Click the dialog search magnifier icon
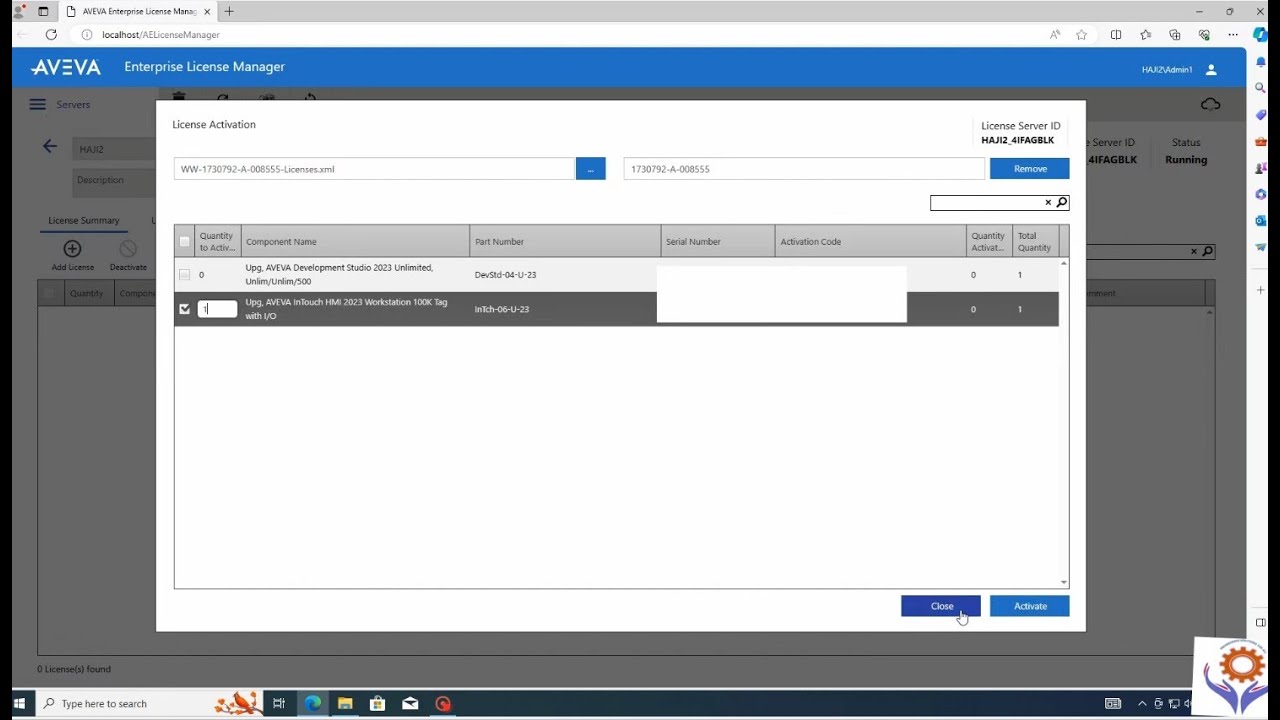 pyautogui.click(x=1062, y=203)
